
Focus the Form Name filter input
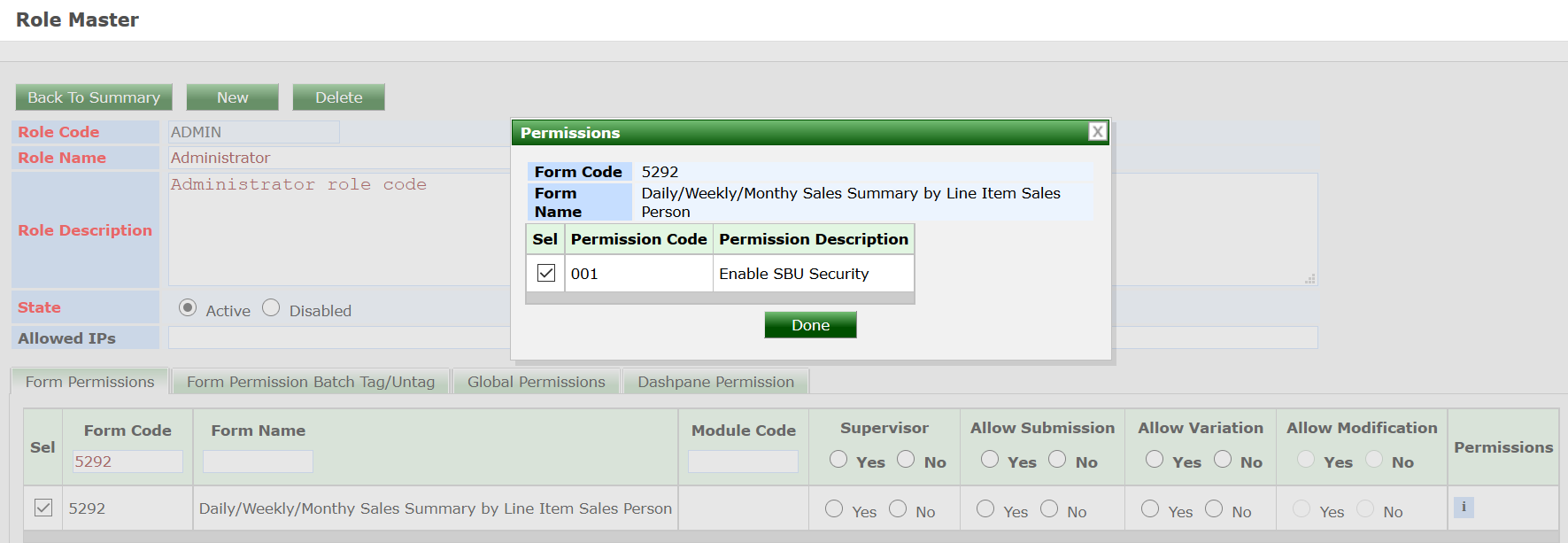tap(258, 462)
